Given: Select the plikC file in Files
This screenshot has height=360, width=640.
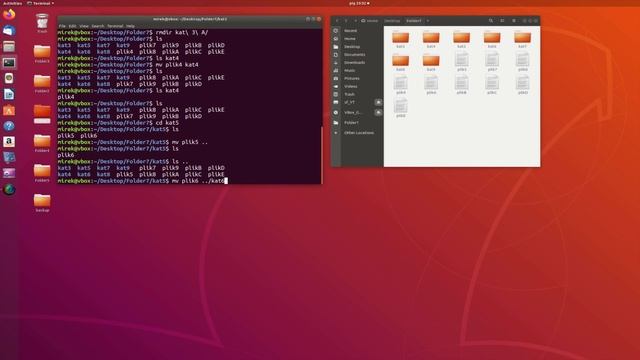Looking at the screenshot, I should [x=492, y=85].
